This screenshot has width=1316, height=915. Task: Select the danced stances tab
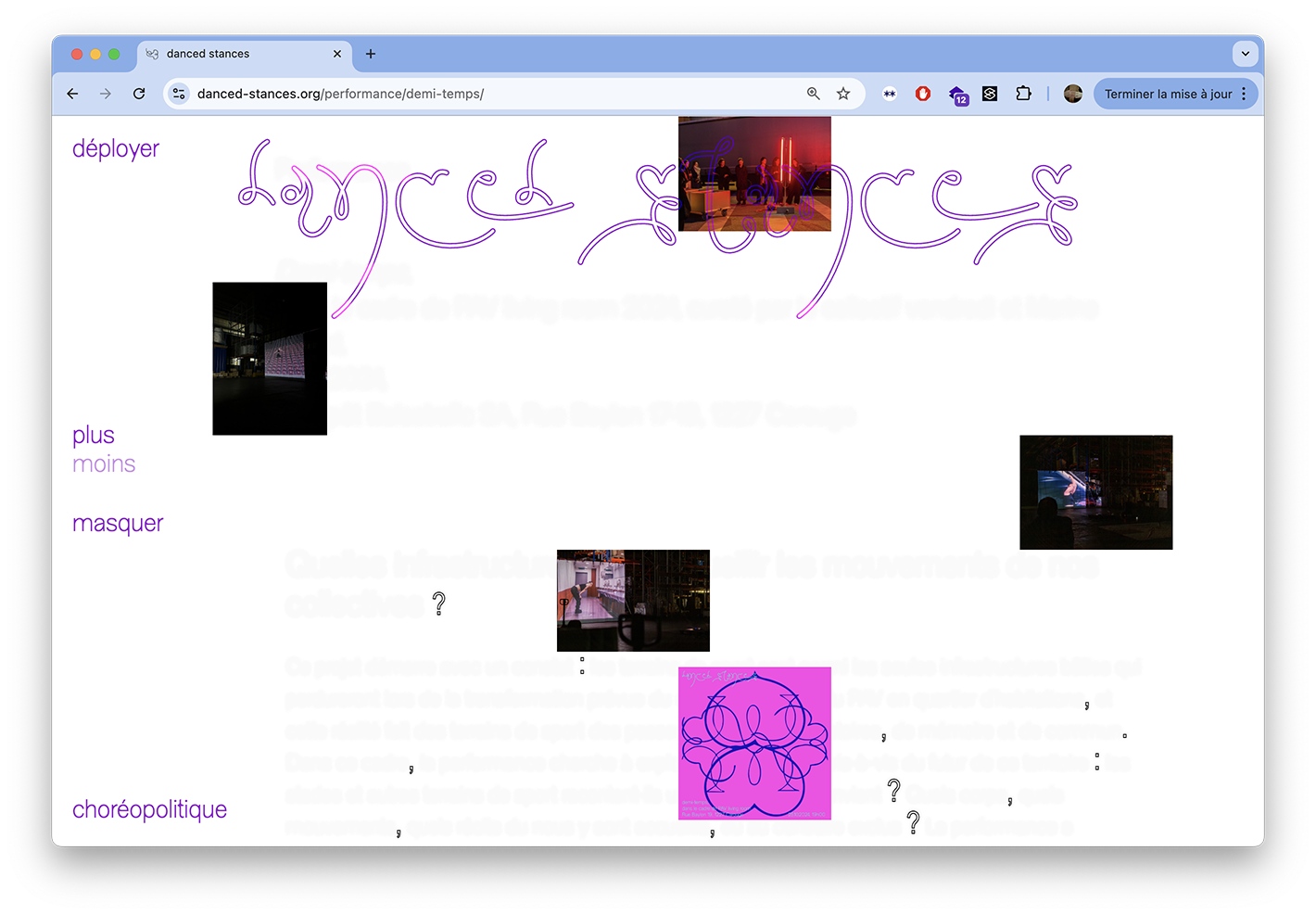pos(245,54)
